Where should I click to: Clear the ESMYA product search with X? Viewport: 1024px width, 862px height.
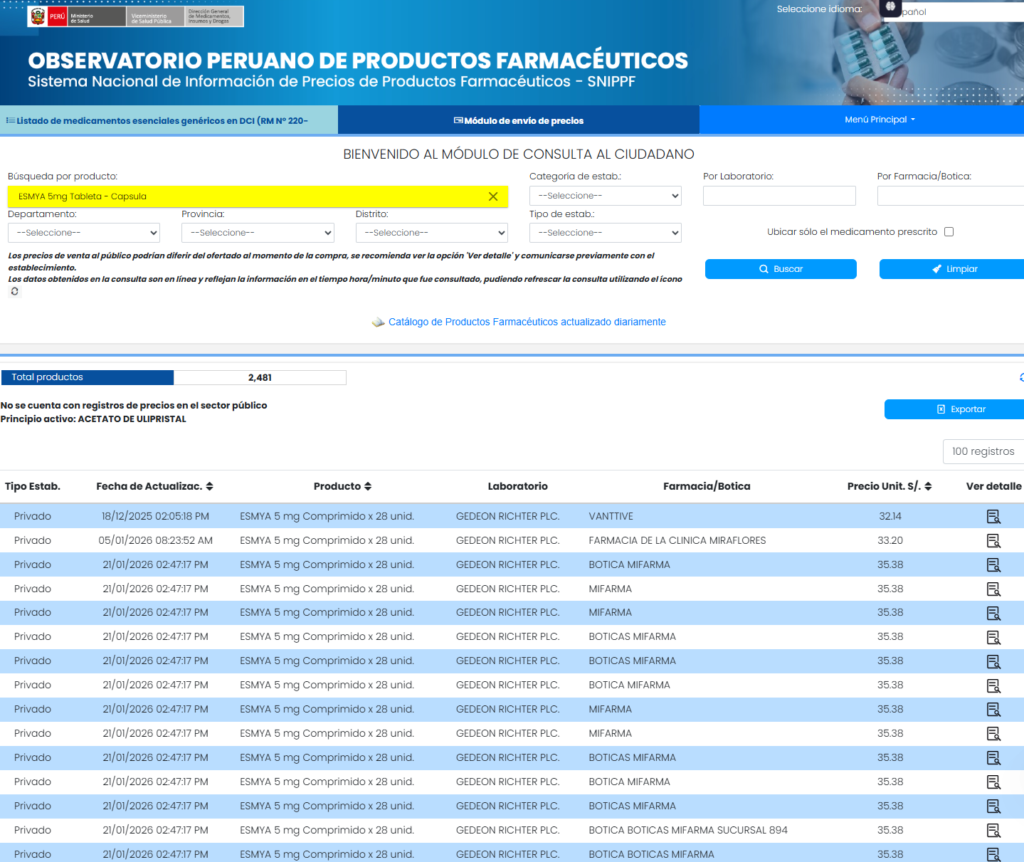pos(493,196)
